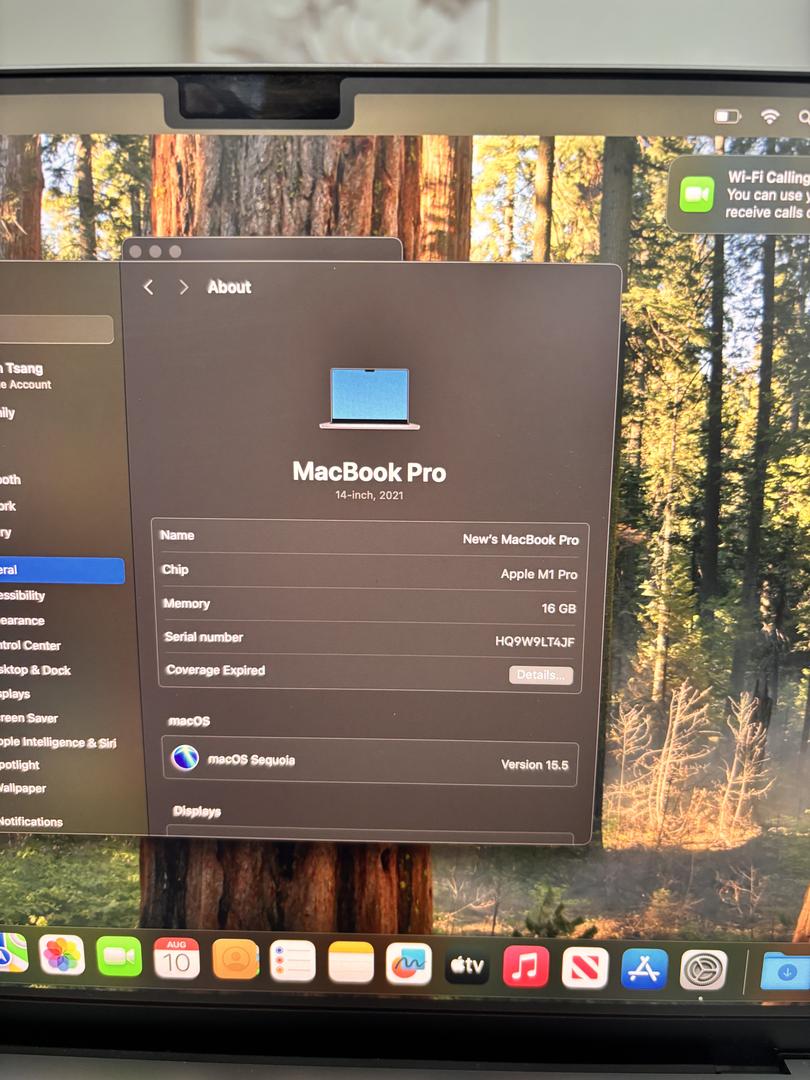Viewport: 810px width, 1080px height.
Task: Select Displays in the settings sidebar
Action: click(15, 694)
